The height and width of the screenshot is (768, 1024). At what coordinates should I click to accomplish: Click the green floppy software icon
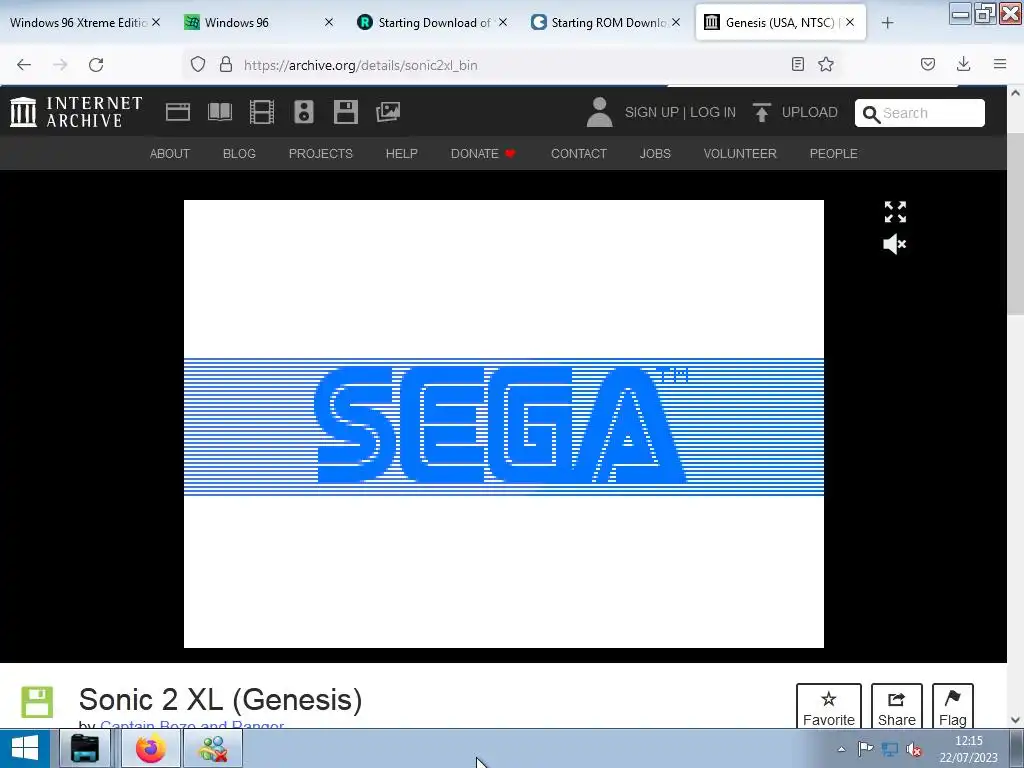(x=37, y=702)
